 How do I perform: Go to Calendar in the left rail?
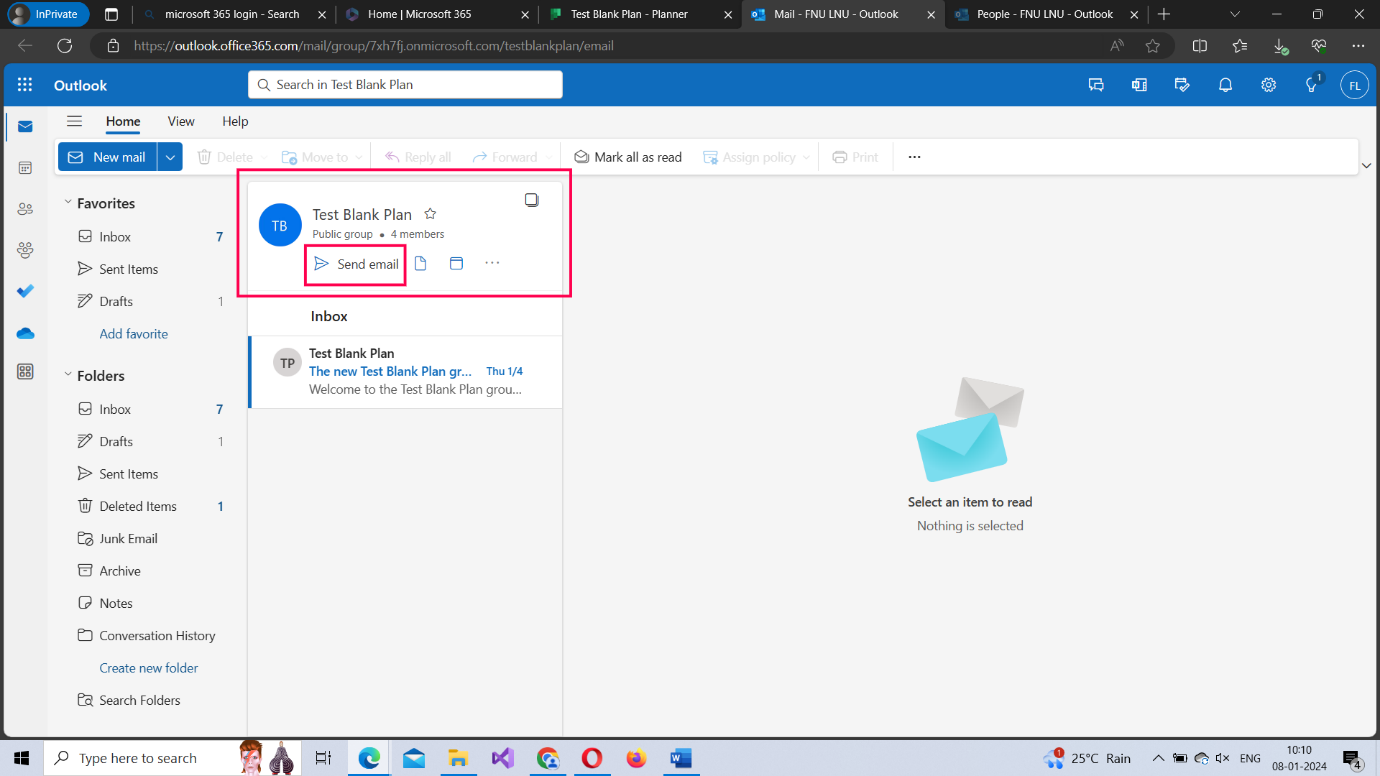pos(25,168)
